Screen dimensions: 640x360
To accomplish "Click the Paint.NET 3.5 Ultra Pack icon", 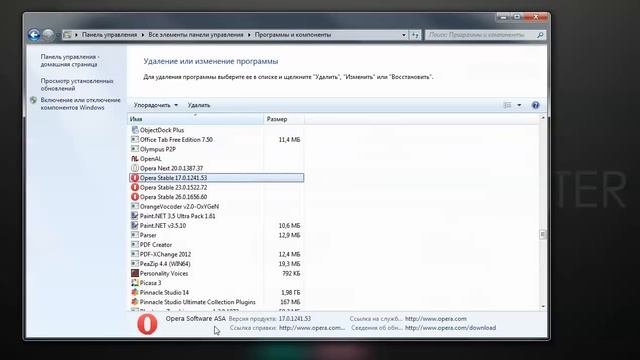I will point(135,216).
